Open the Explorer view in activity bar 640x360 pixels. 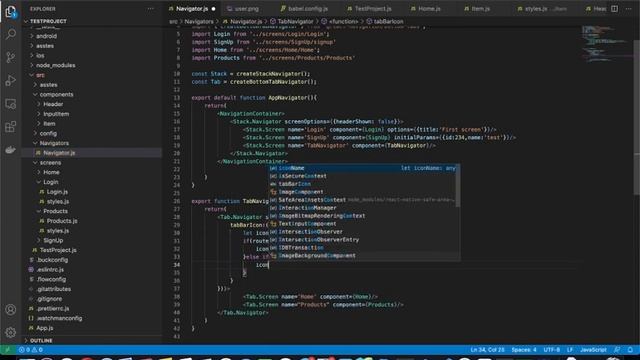tap(11, 11)
